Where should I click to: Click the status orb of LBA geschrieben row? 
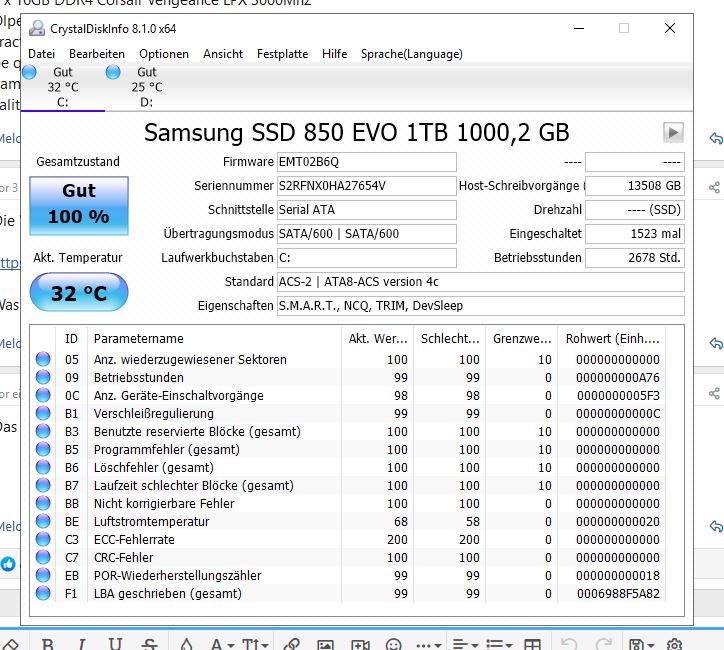pyautogui.click(x=43, y=593)
